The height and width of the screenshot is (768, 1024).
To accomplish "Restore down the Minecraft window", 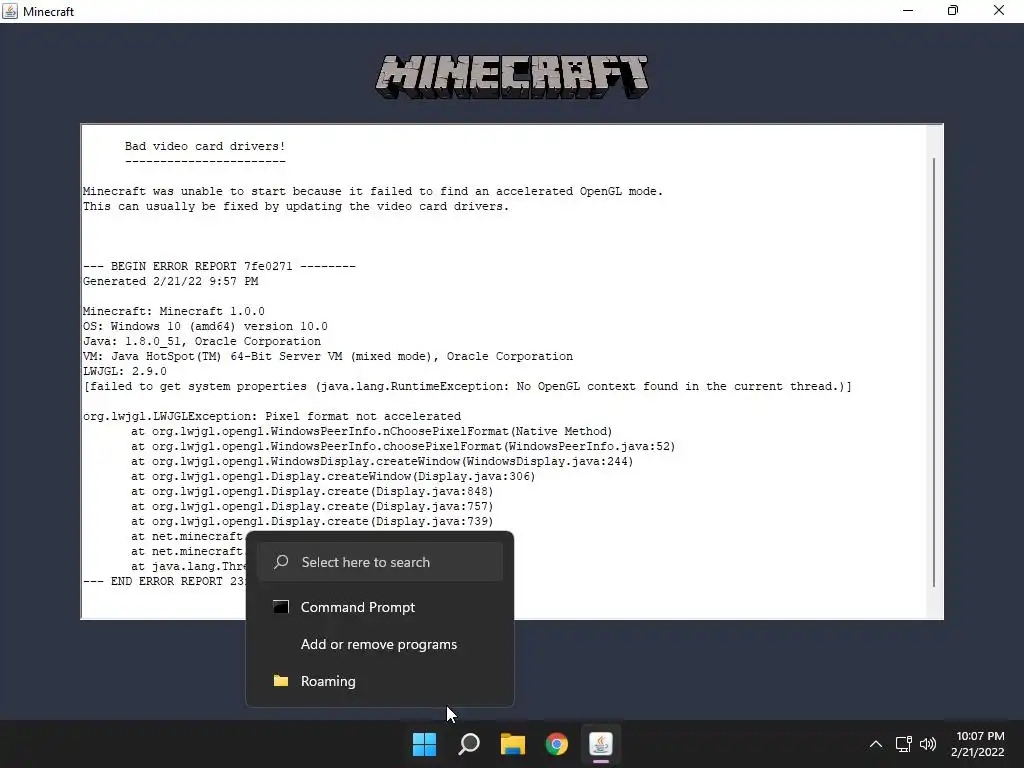I will pyautogui.click(x=953, y=11).
